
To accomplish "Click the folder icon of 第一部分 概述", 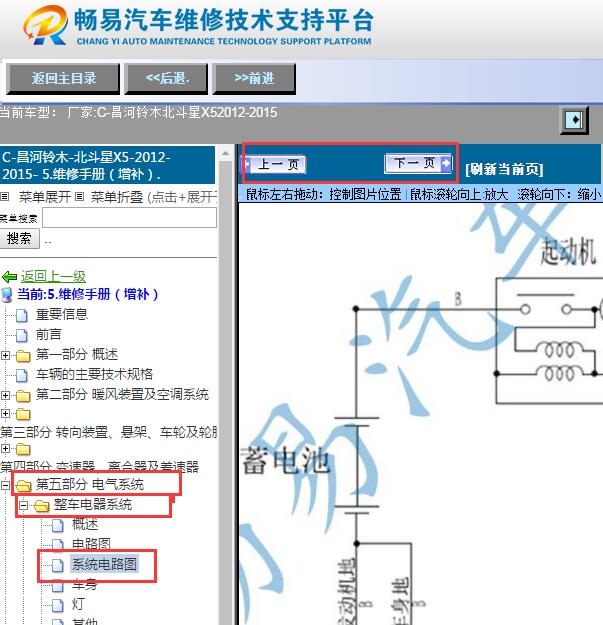I will [x=23, y=356].
